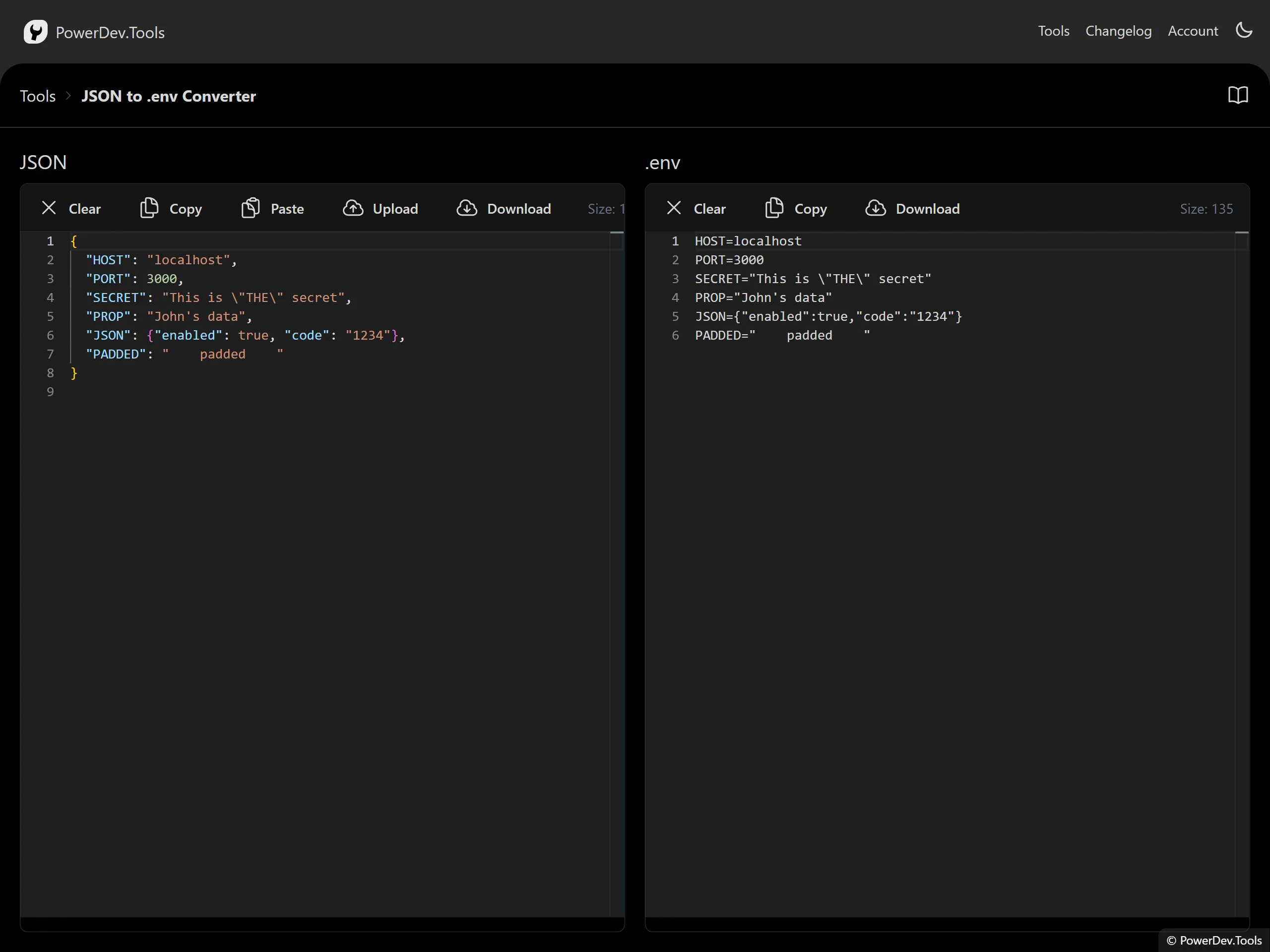Clear the JSON editor with X icon

50,208
